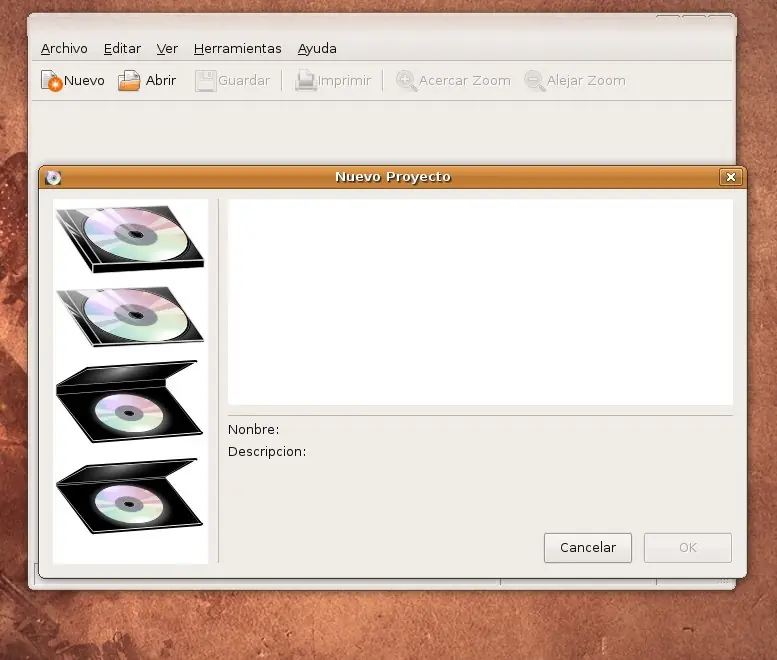This screenshot has height=660, width=777.
Task: Open the Archivo menu
Action: [x=64, y=49]
